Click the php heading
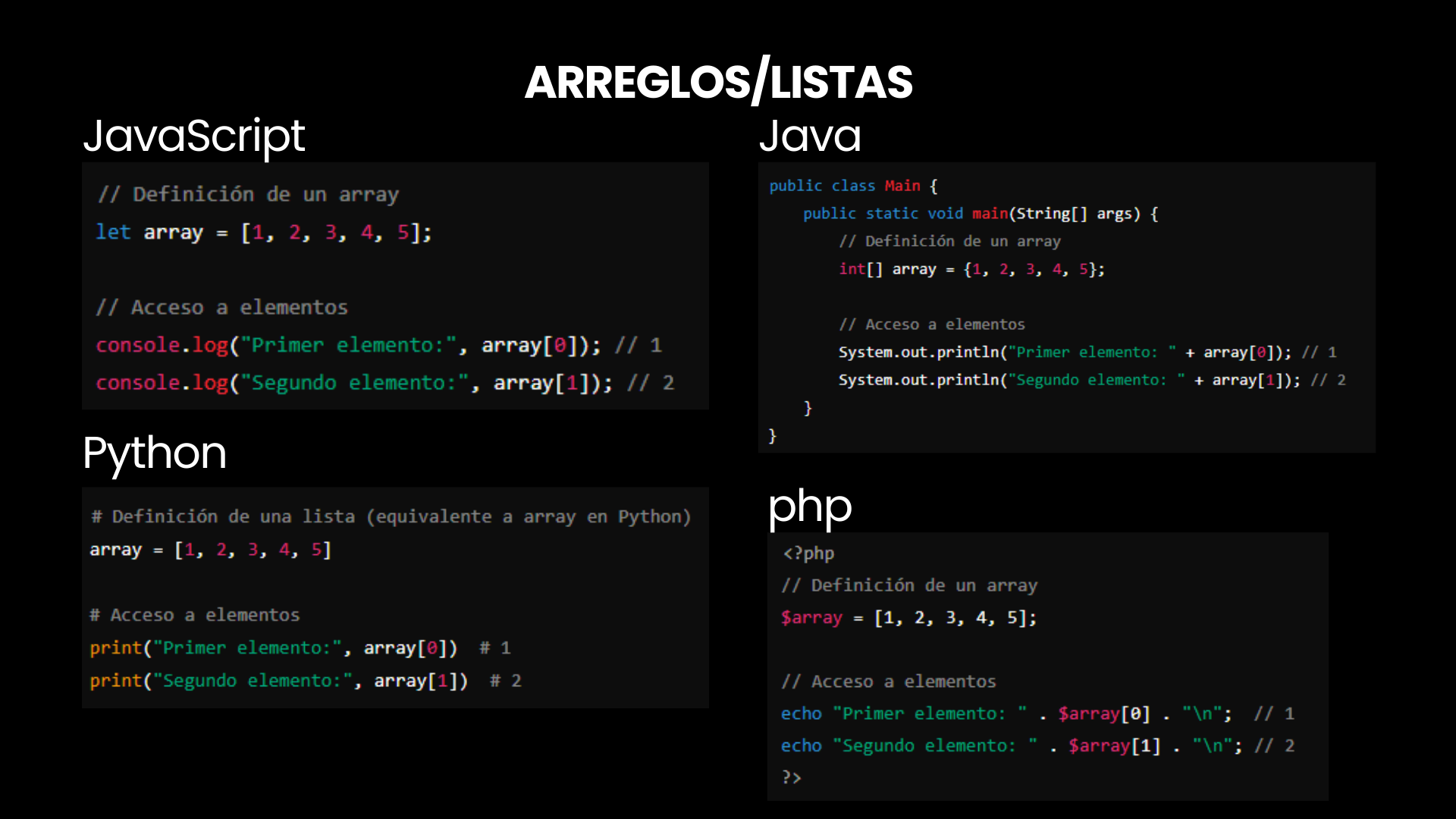Viewport: 1456px width, 819px height. [x=809, y=507]
